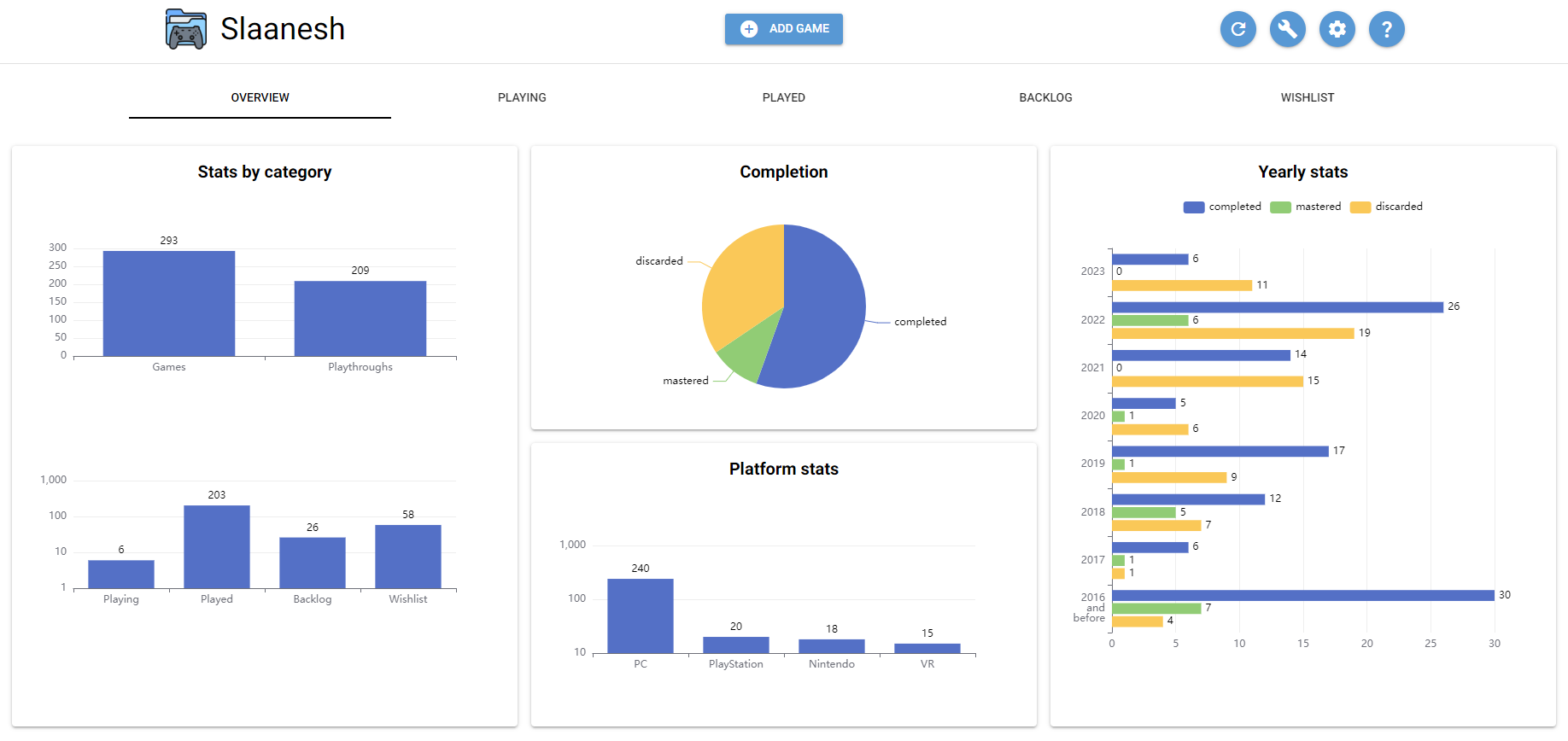
Task: Open the wrench tools button
Action: (x=1288, y=29)
